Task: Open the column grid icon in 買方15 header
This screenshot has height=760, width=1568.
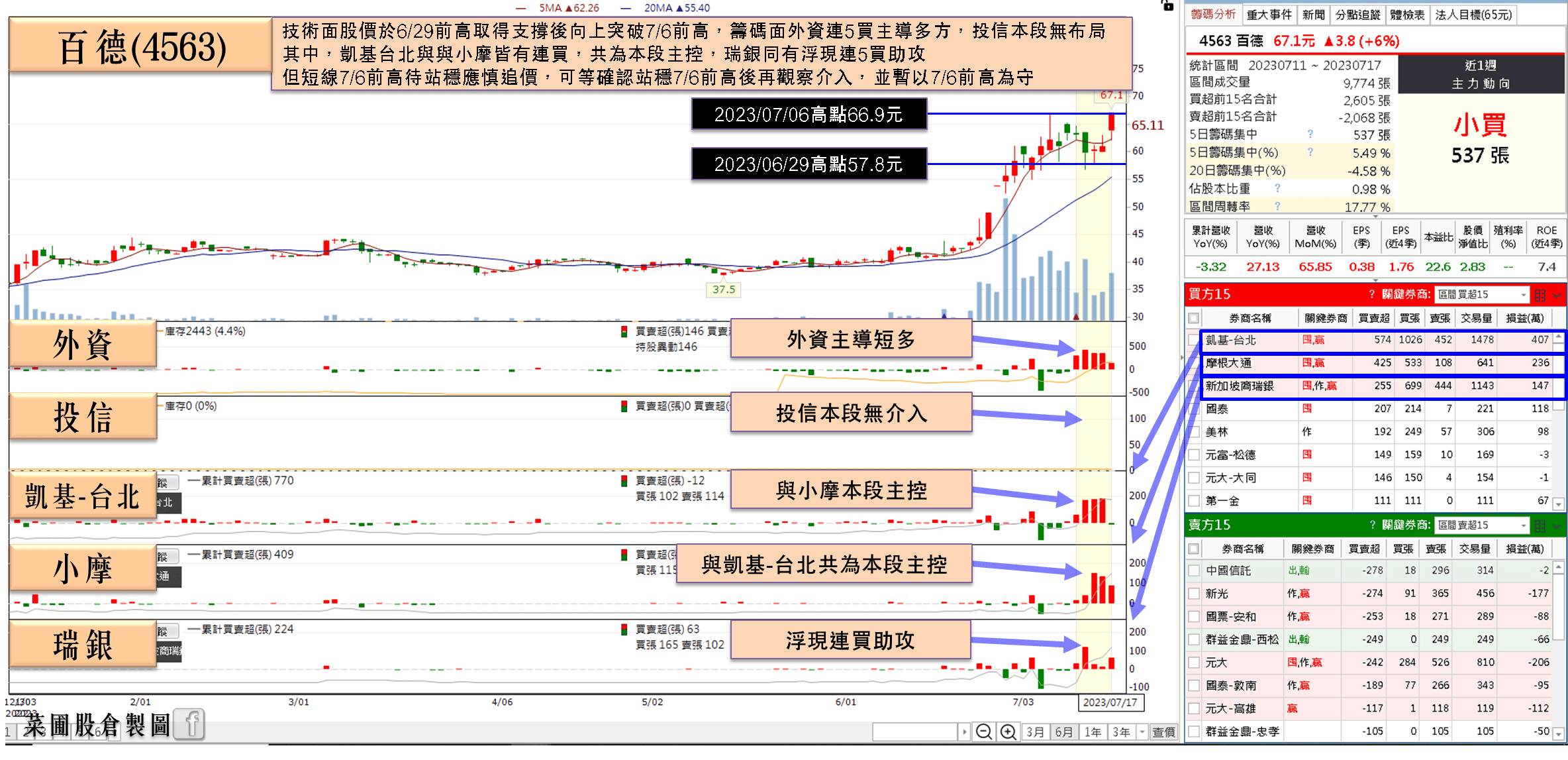Action: click(1540, 295)
